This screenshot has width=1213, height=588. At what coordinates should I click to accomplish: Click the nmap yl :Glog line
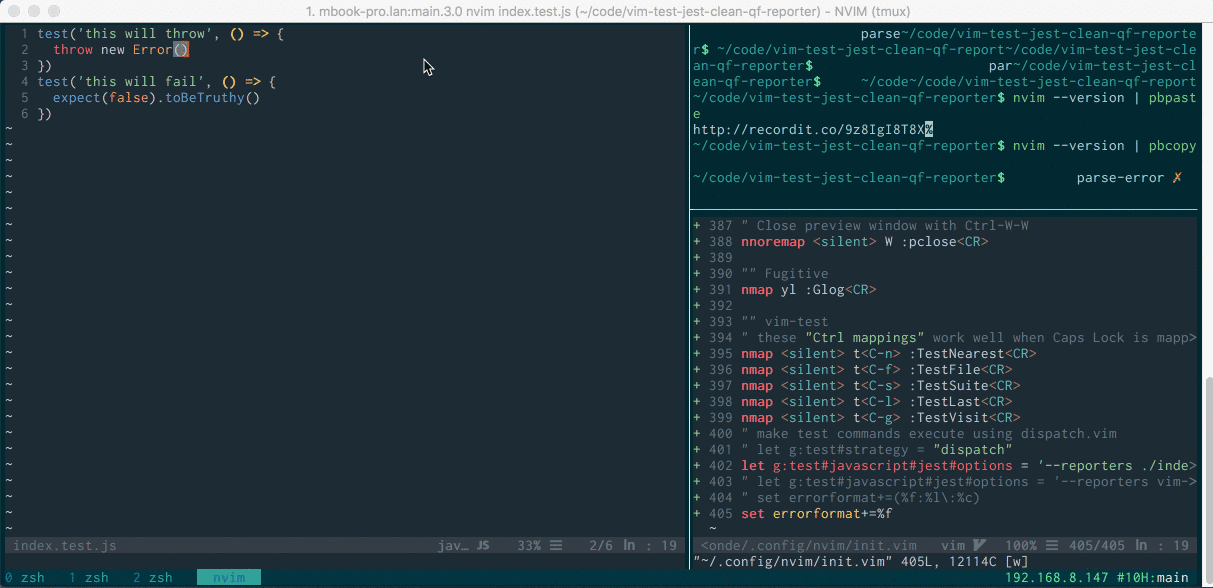pyautogui.click(x=809, y=290)
